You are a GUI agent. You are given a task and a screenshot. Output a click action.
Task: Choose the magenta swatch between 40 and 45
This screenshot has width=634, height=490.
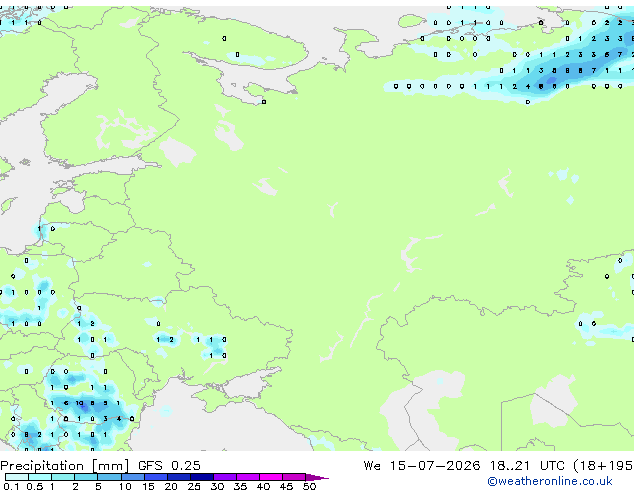click(271, 477)
